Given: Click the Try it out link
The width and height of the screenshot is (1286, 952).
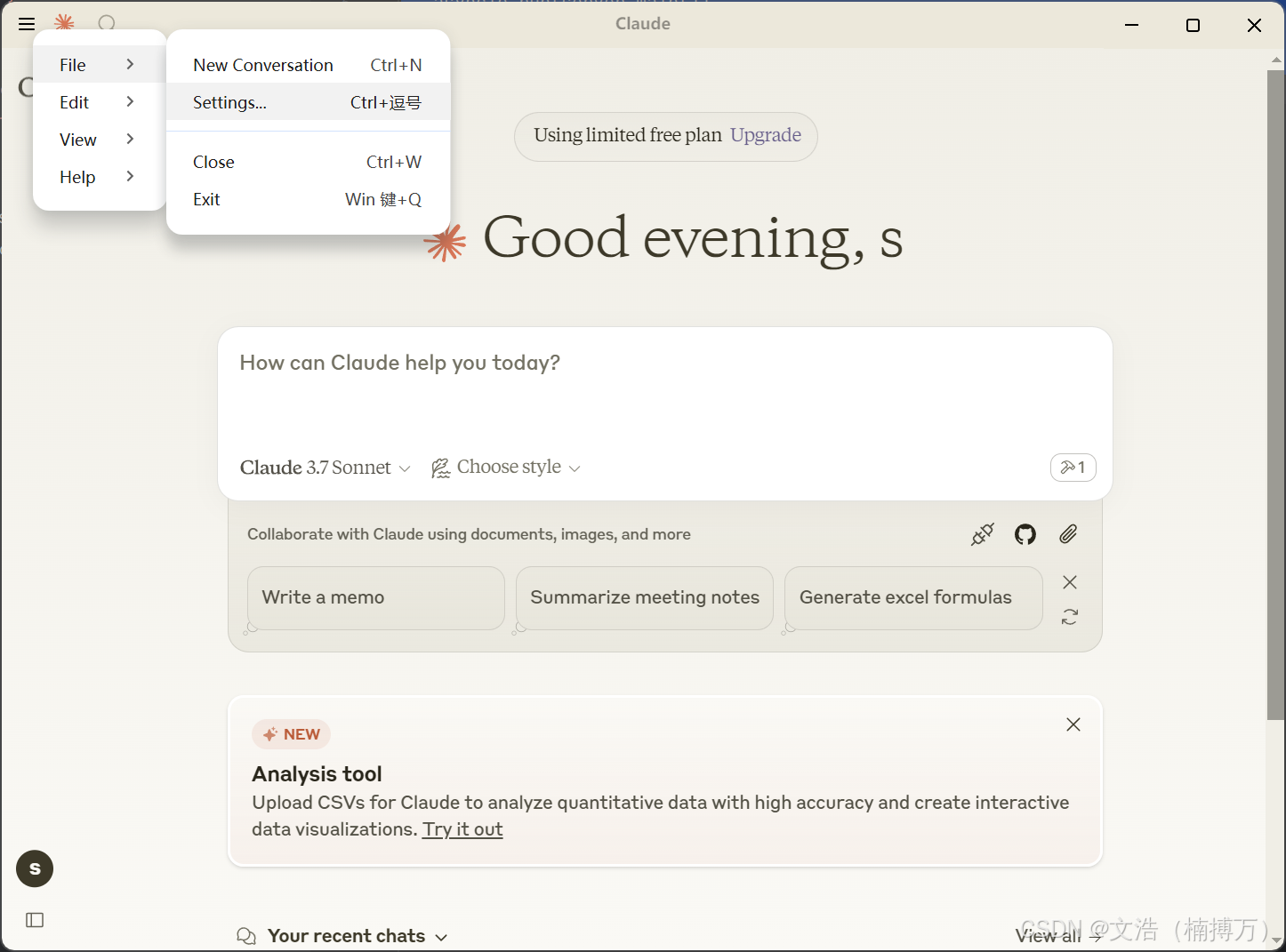Looking at the screenshot, I should click(x=462, y=829).
